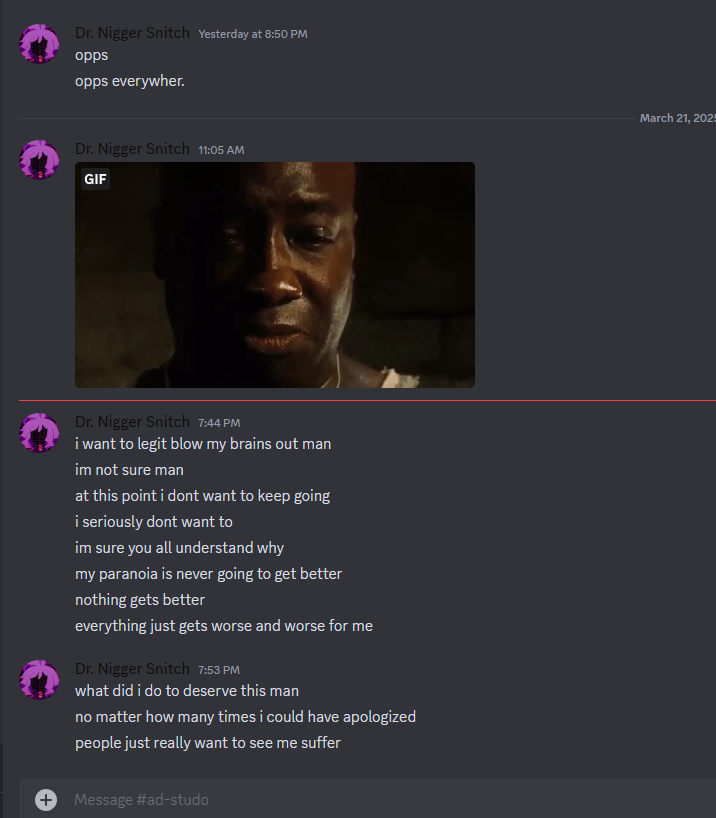Select the poster's name beside 7:44 PM

[132, 422]
